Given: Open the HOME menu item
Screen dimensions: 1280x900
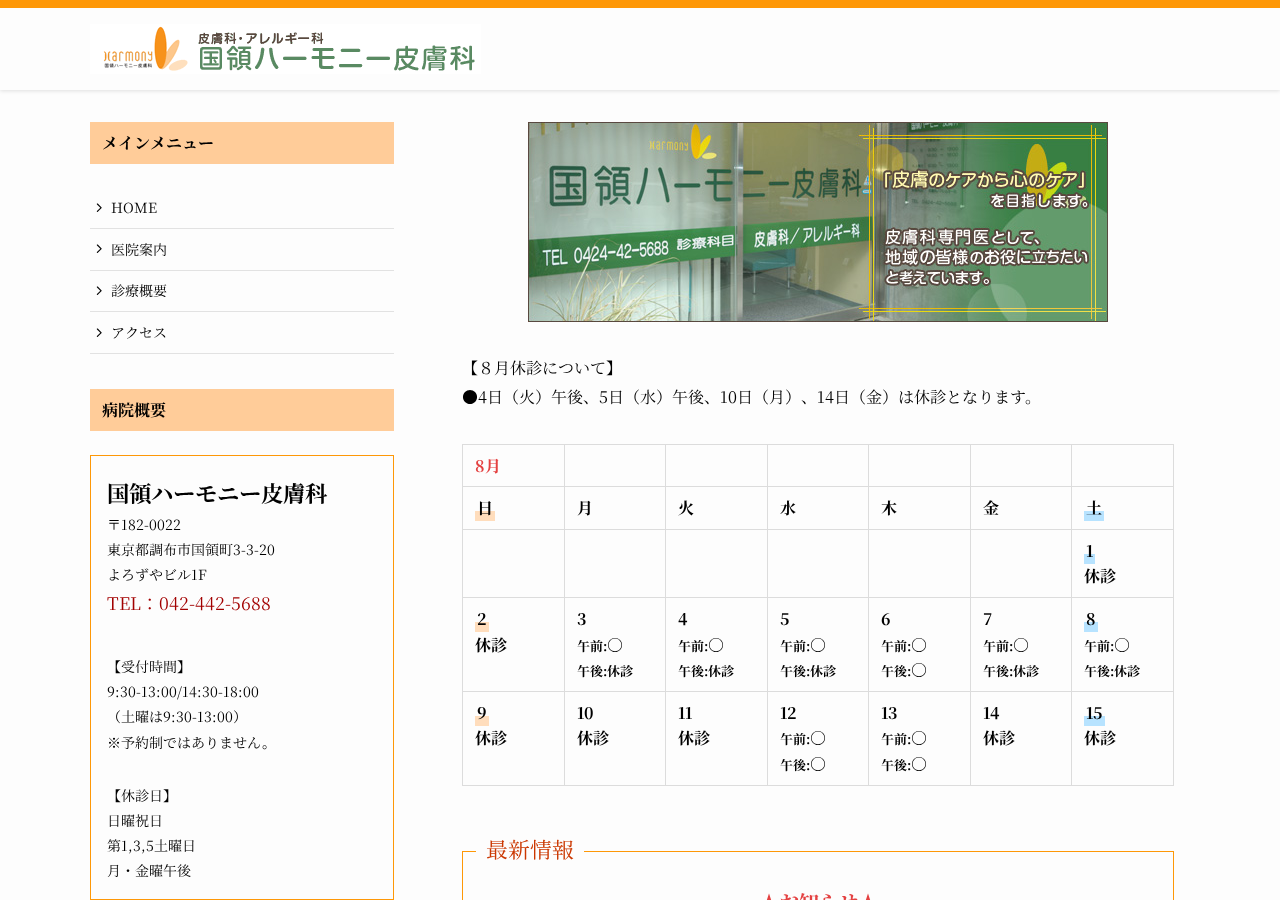Looking at the screenshot, I should (x=242, y=208).
